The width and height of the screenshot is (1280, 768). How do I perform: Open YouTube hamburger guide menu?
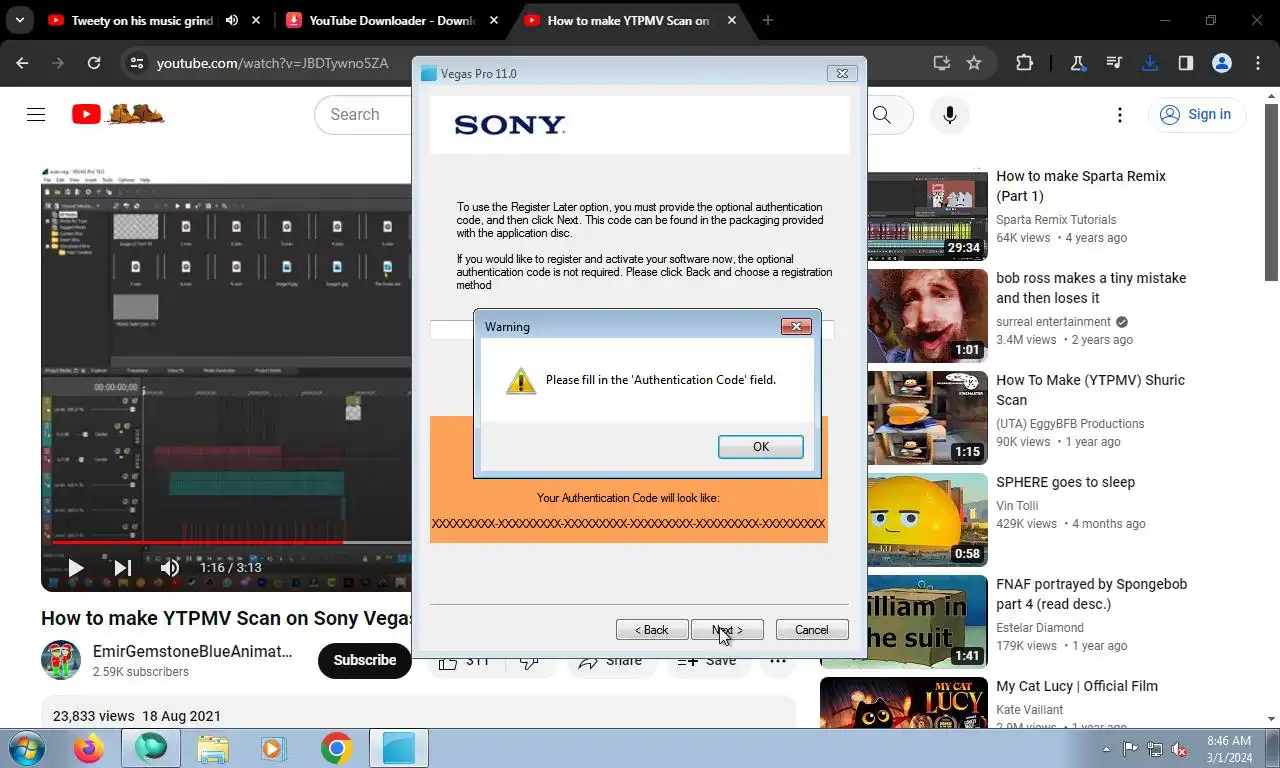pyautogui.click(x=36, y=114)
